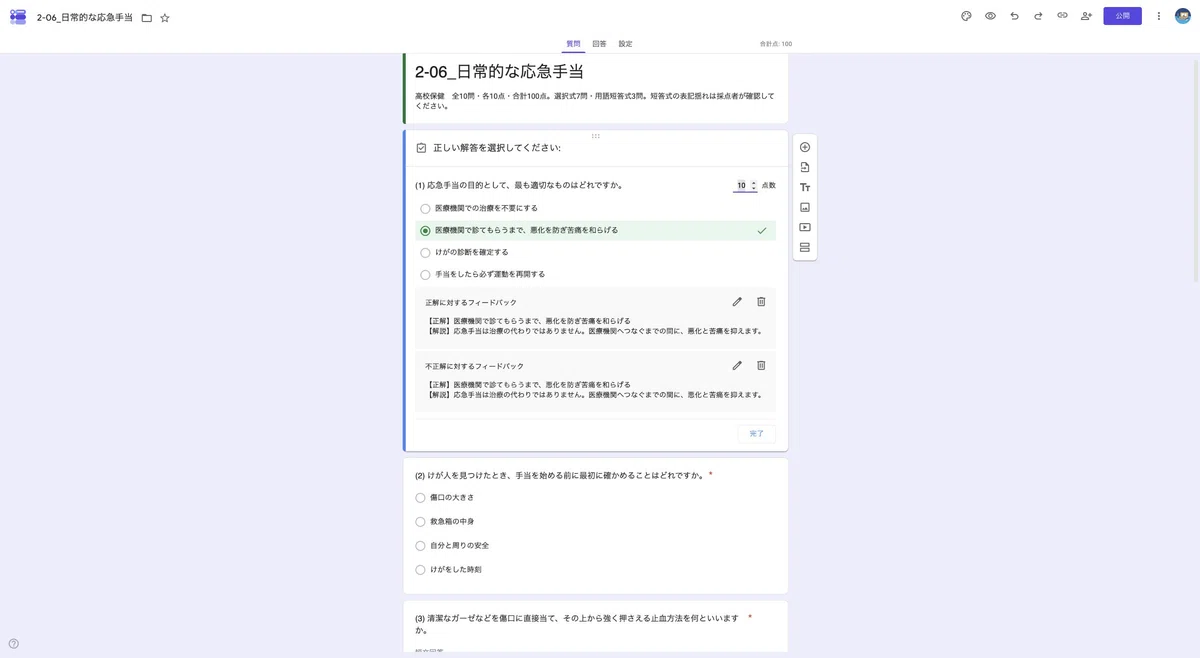Viewport: 1200px width, 658px height.
Task: Add a new section
Action: point(805,247)
